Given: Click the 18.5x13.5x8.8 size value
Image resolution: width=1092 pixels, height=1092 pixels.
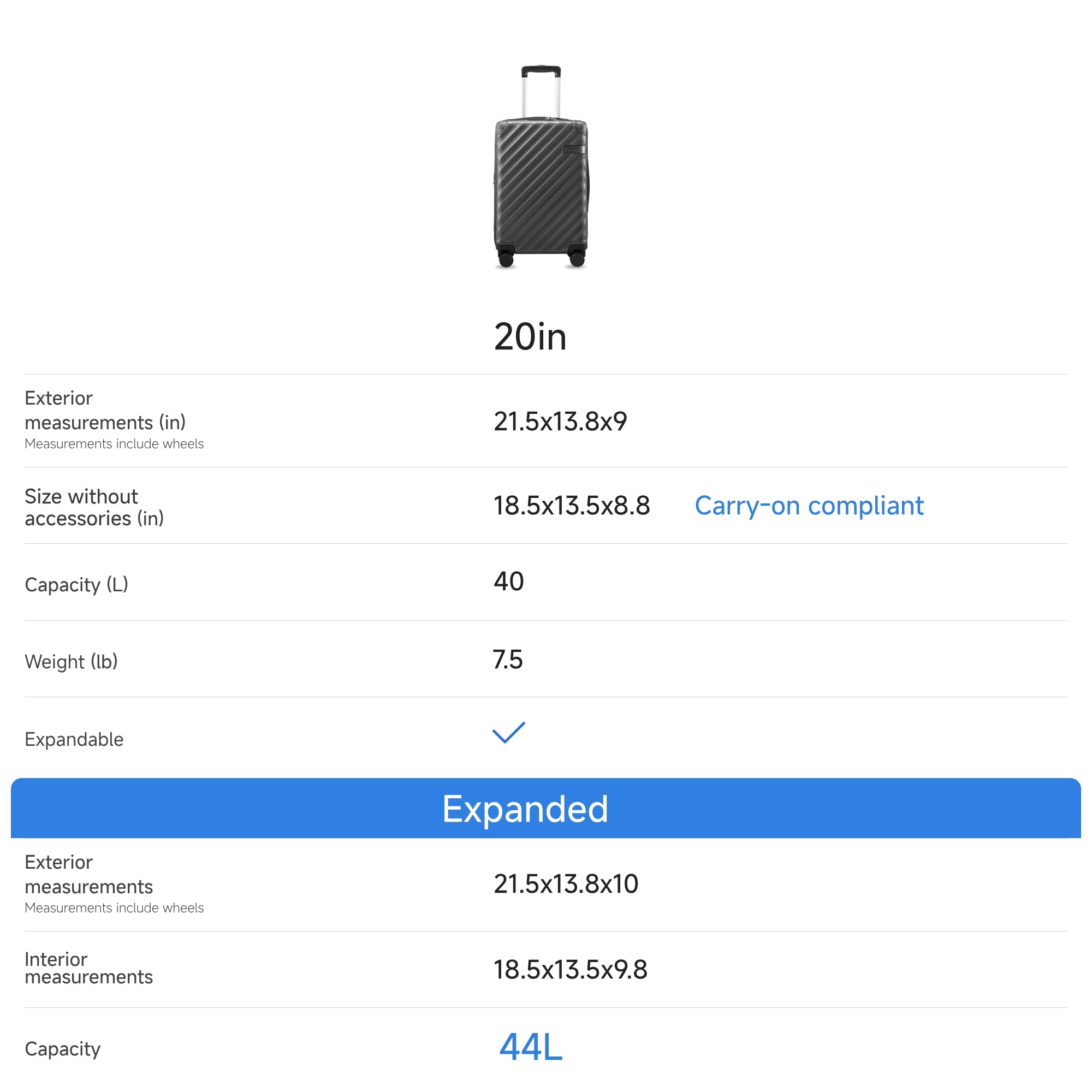Looking at the screenshot, I should pos(571,505).
